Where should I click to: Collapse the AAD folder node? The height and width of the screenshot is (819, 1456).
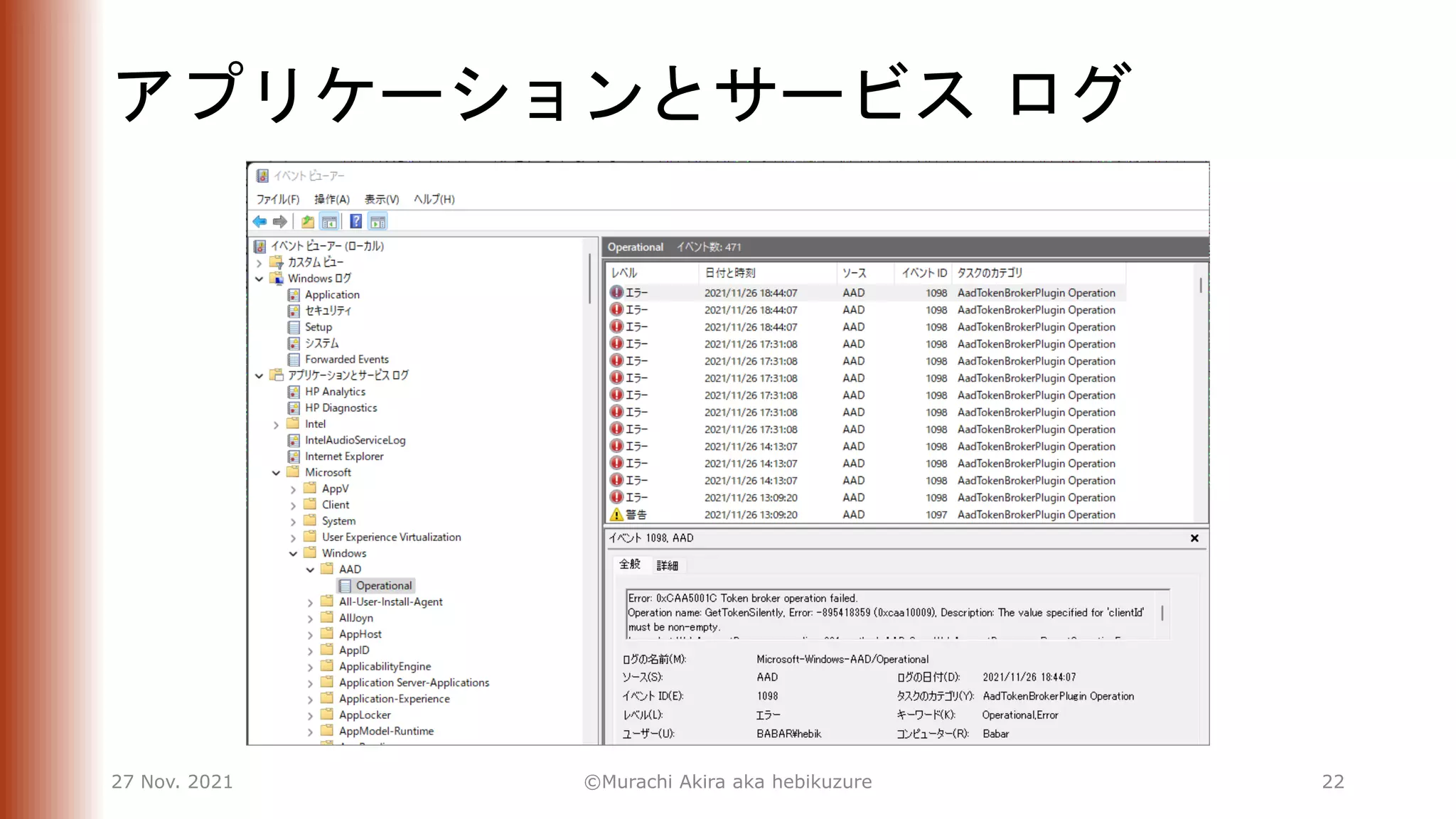[x=311, y=569]
